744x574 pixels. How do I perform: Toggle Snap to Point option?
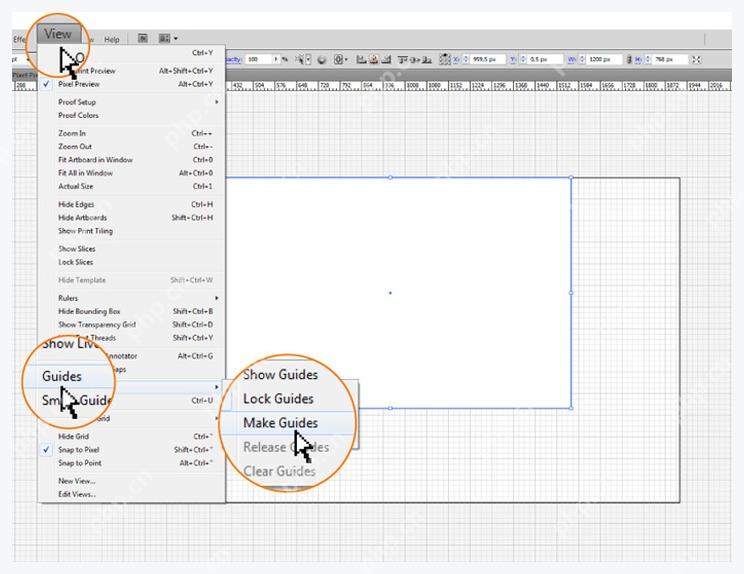coord(131,463)
